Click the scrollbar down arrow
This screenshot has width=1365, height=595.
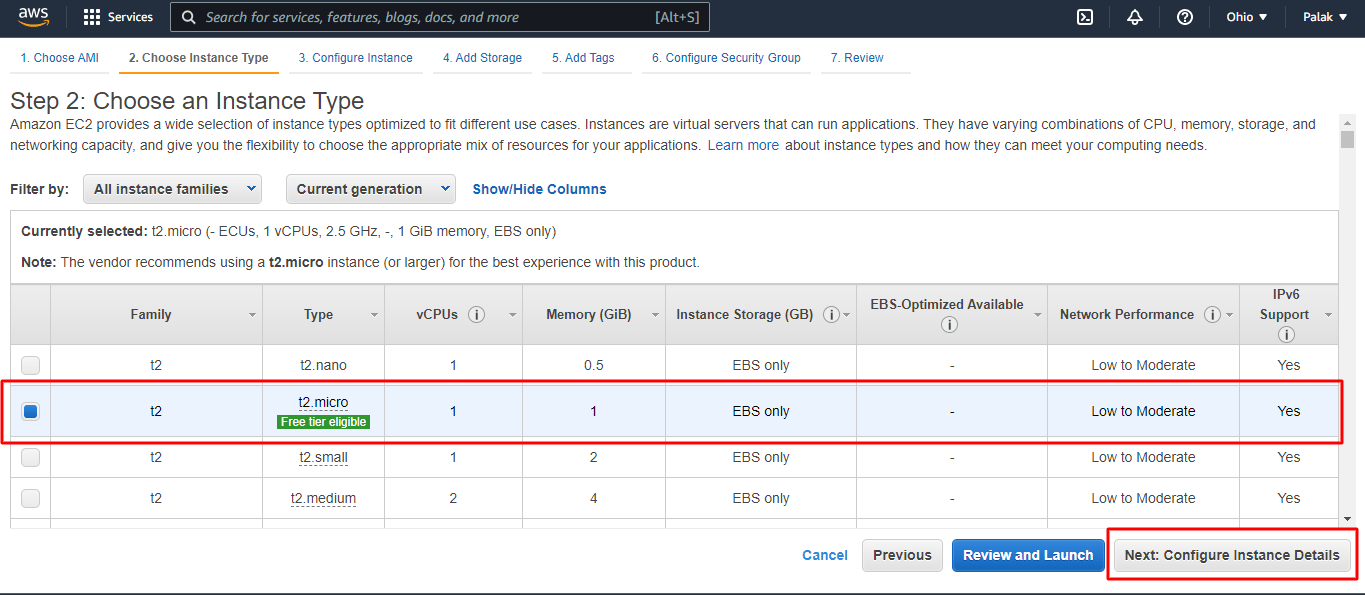coord(1347,518)
